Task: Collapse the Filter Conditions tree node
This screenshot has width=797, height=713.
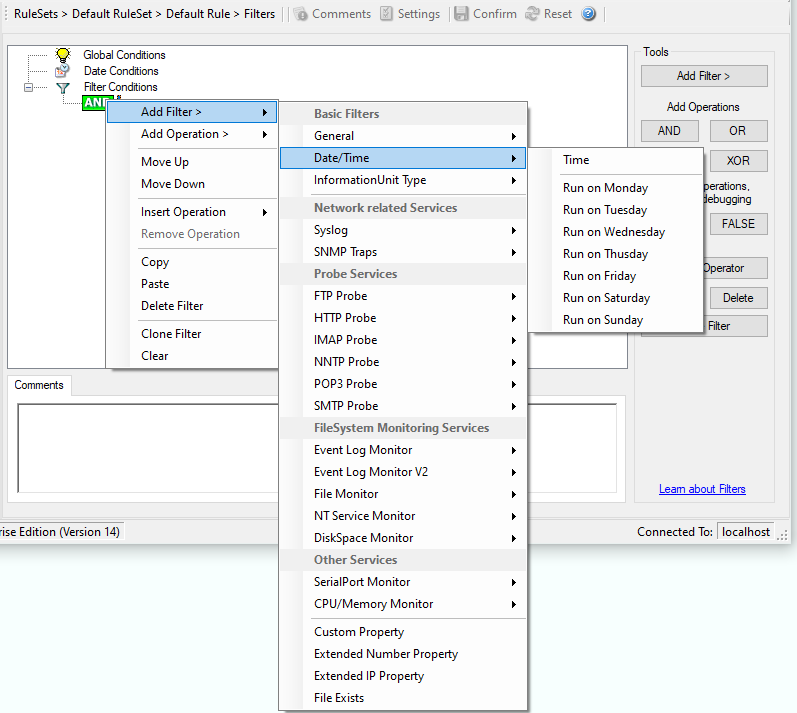Action: coord(29,88)
